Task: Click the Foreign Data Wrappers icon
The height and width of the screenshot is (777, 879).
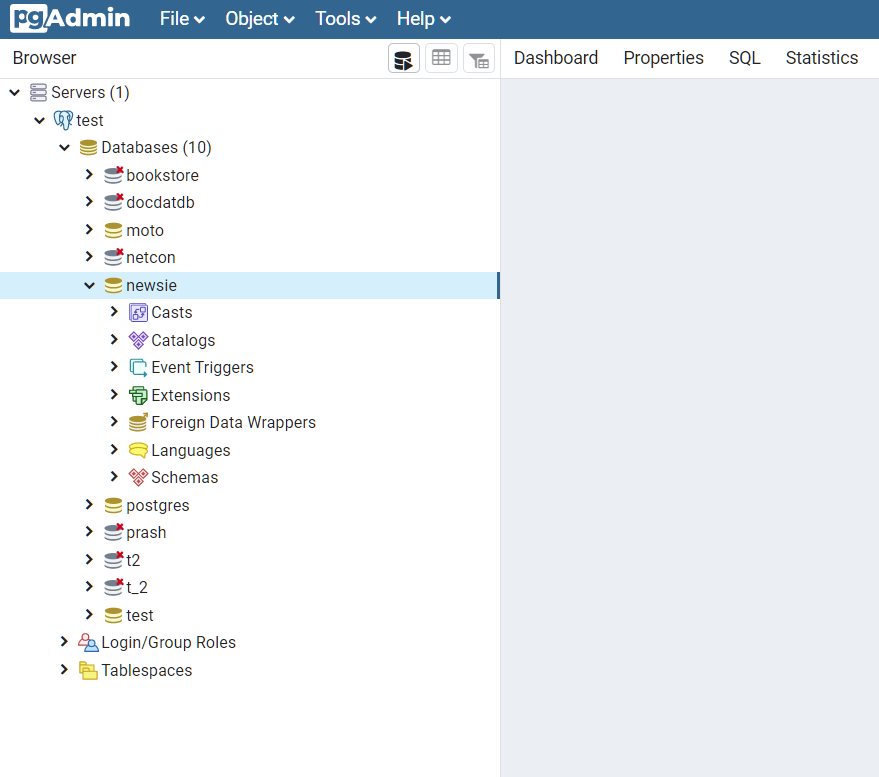Action: (137, 422)
